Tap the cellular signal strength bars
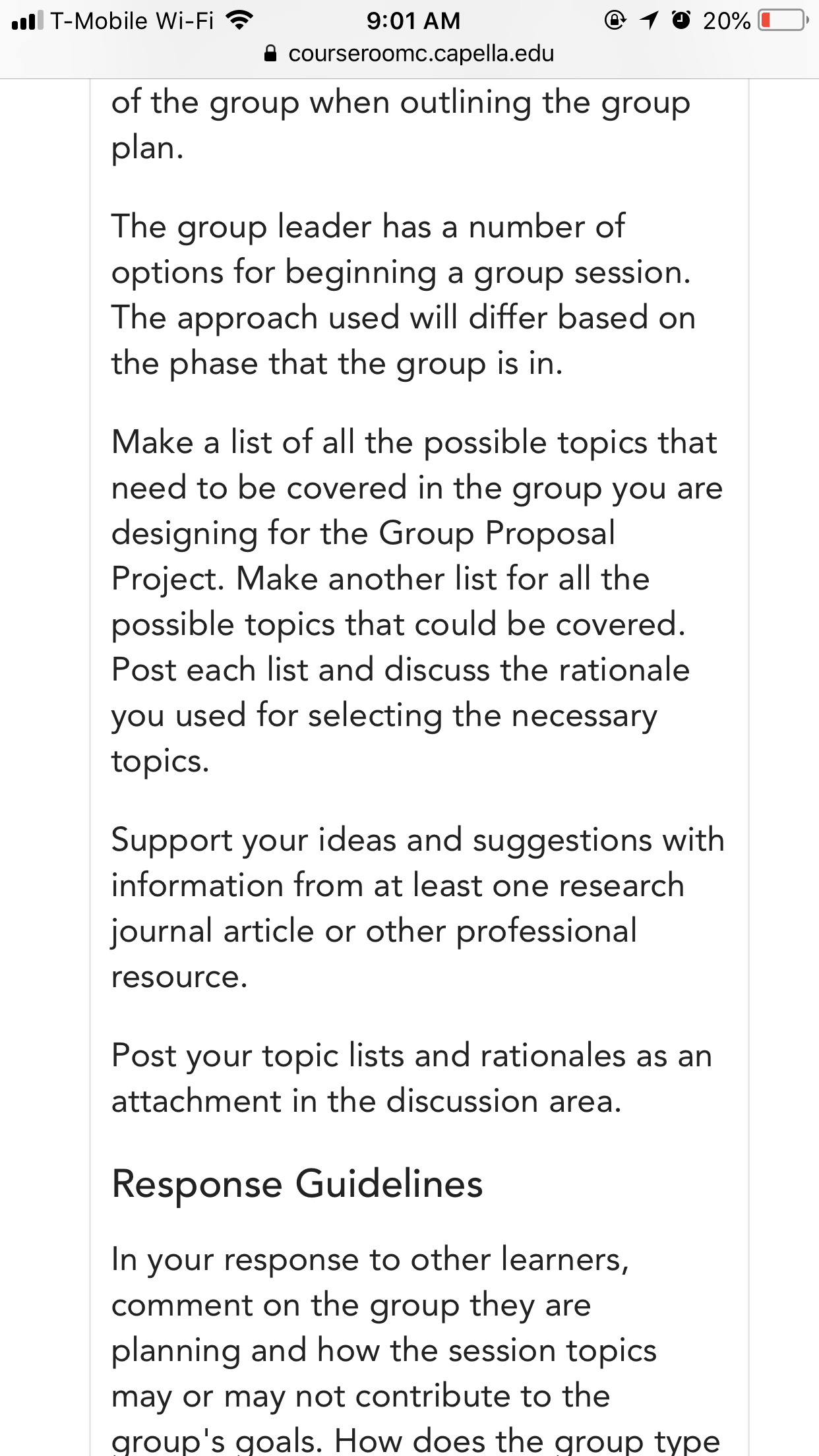Viewport: 819px width, 1456px height. (x=27, y=20)
